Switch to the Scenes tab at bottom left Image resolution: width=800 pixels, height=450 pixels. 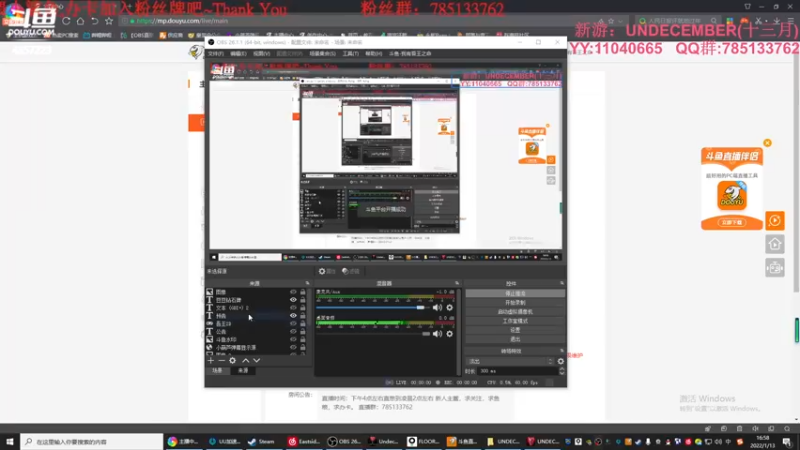[217, 371]
